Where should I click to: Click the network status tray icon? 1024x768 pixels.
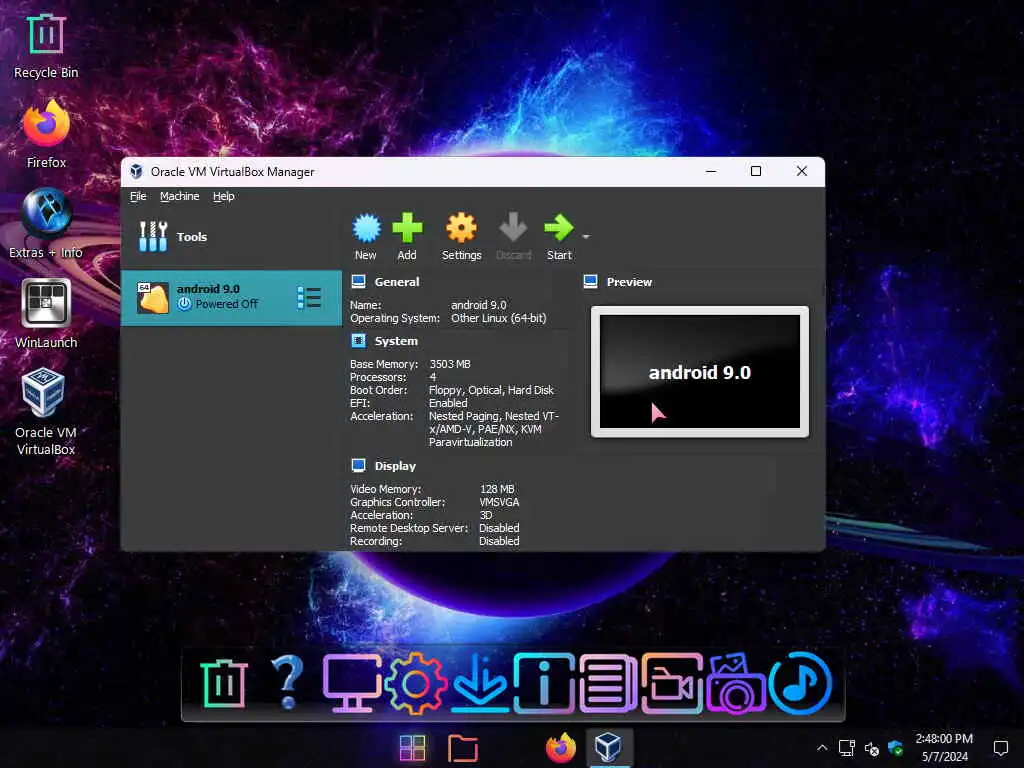(847, 748)
